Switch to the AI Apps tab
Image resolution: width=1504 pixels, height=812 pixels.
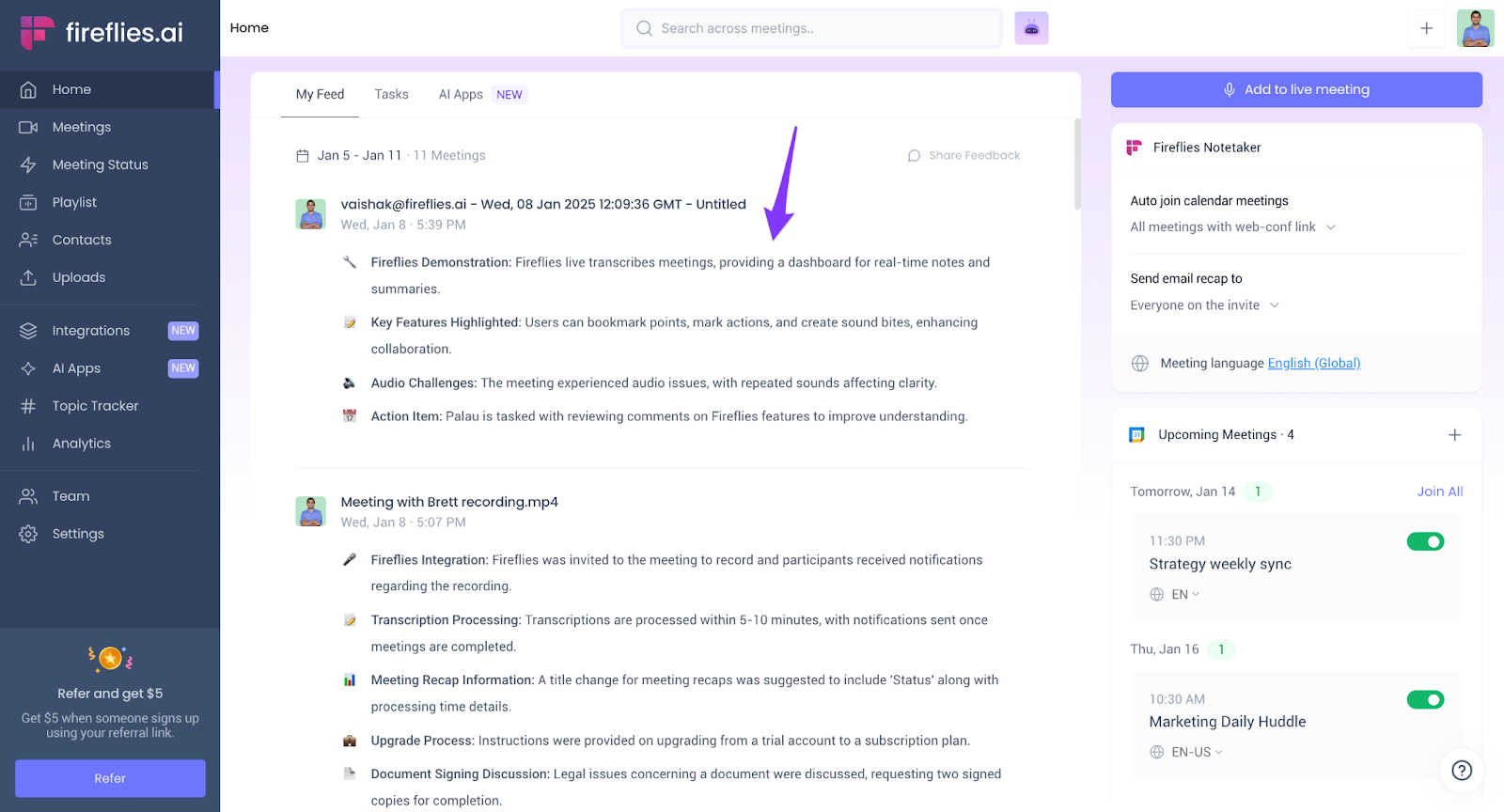[461, 94]
